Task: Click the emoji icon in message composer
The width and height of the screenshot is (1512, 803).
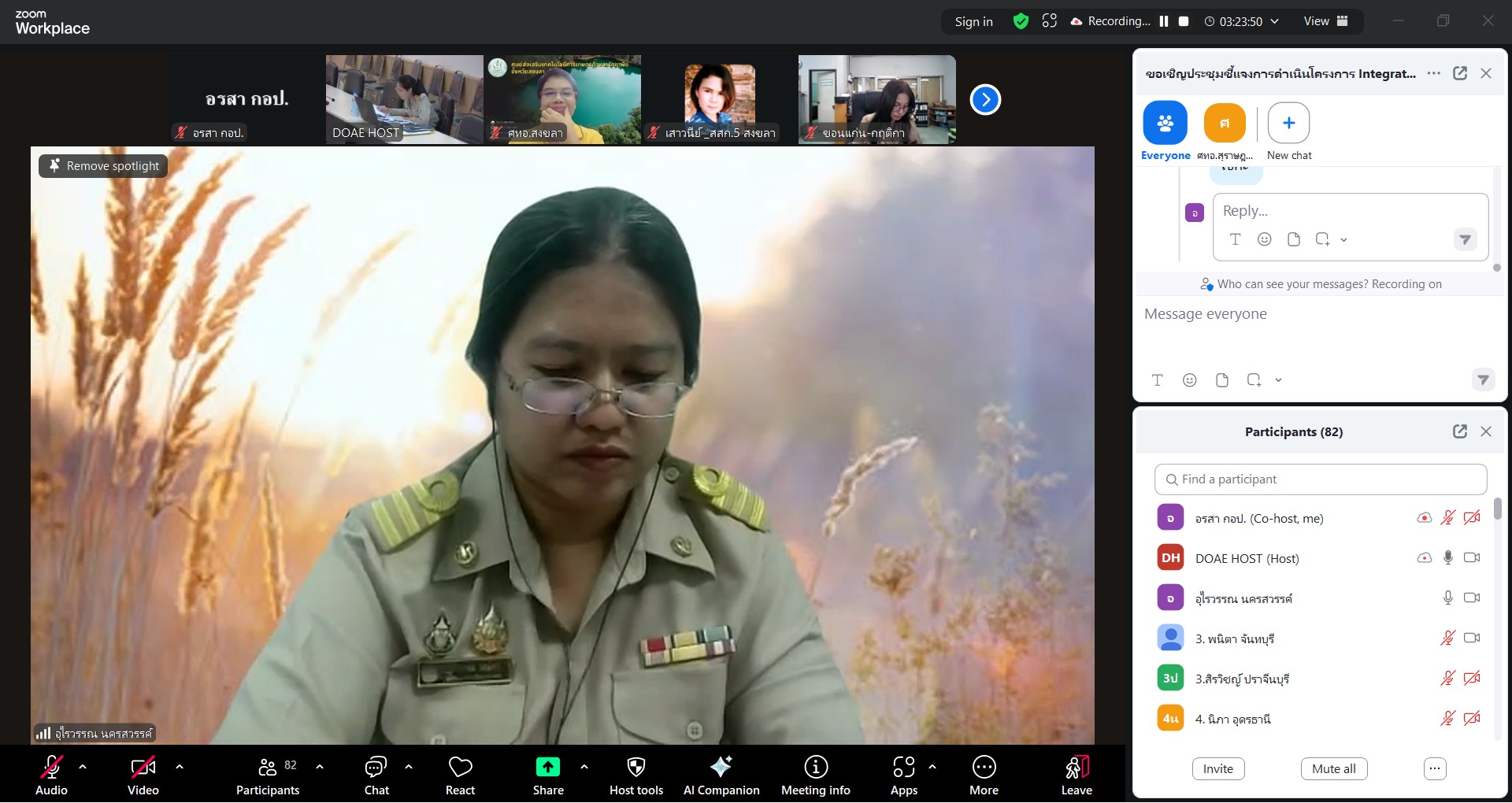Action: pos(1189,380)
